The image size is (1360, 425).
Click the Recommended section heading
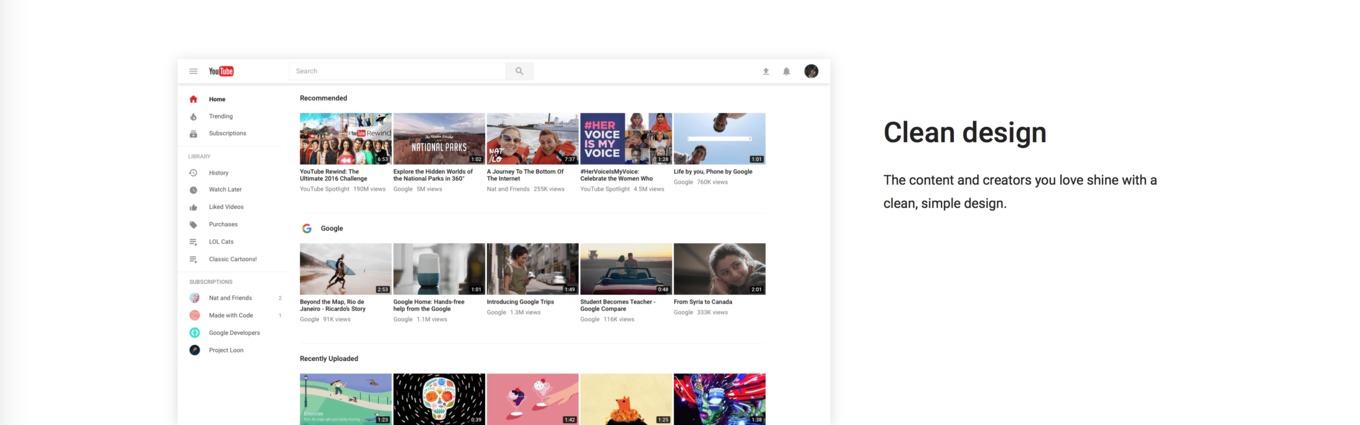(x=323, y=98)
